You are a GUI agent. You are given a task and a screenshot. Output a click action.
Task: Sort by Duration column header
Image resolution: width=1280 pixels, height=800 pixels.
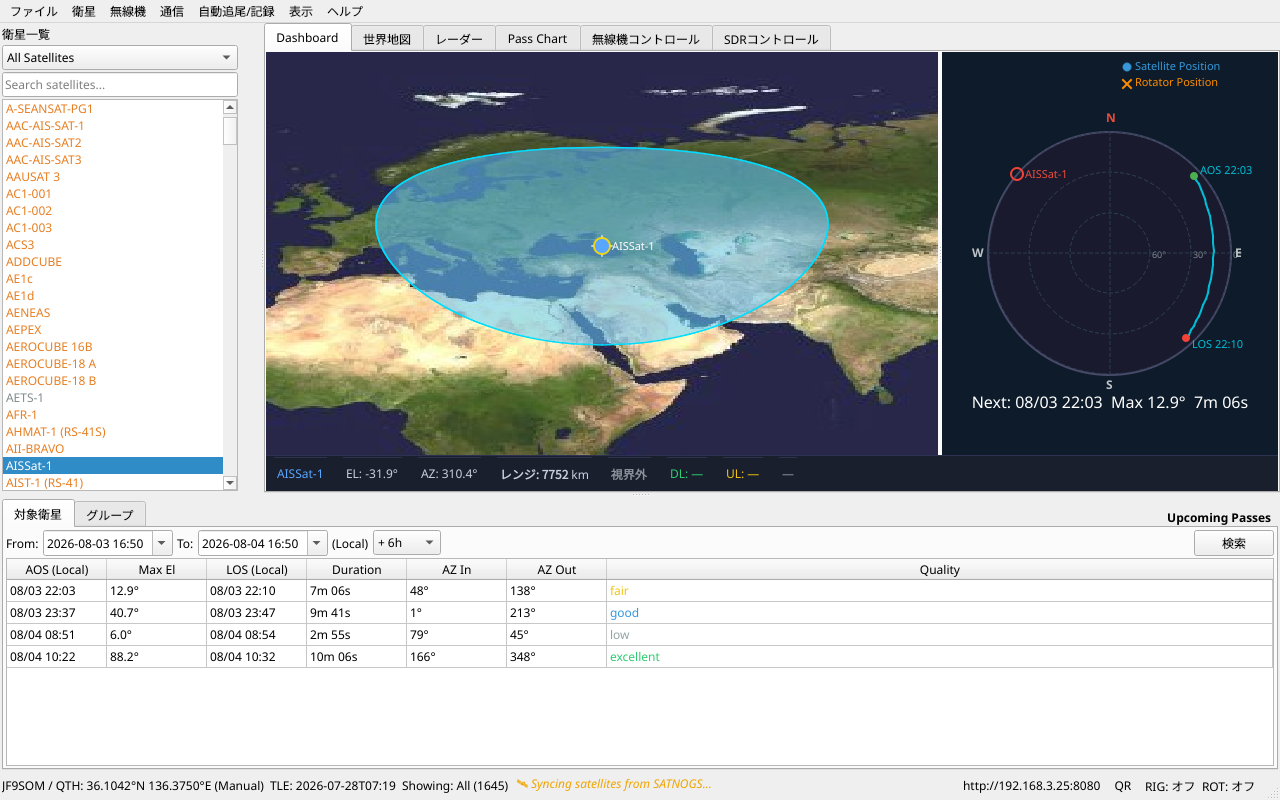pos(357,569)
